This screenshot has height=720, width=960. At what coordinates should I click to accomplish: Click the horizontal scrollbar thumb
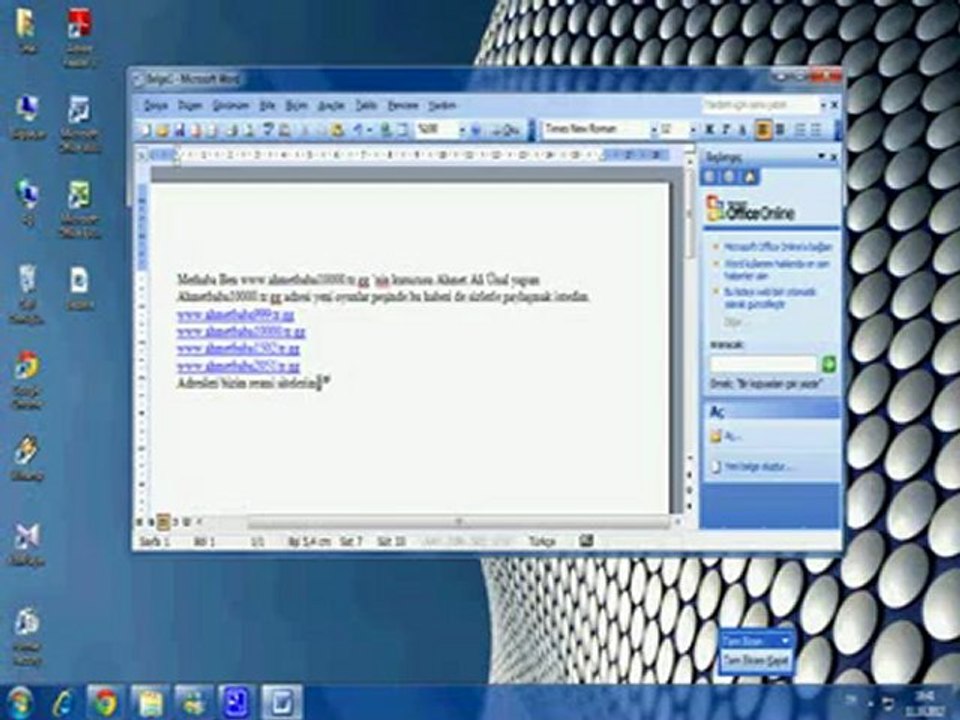(x=458, y=522)
